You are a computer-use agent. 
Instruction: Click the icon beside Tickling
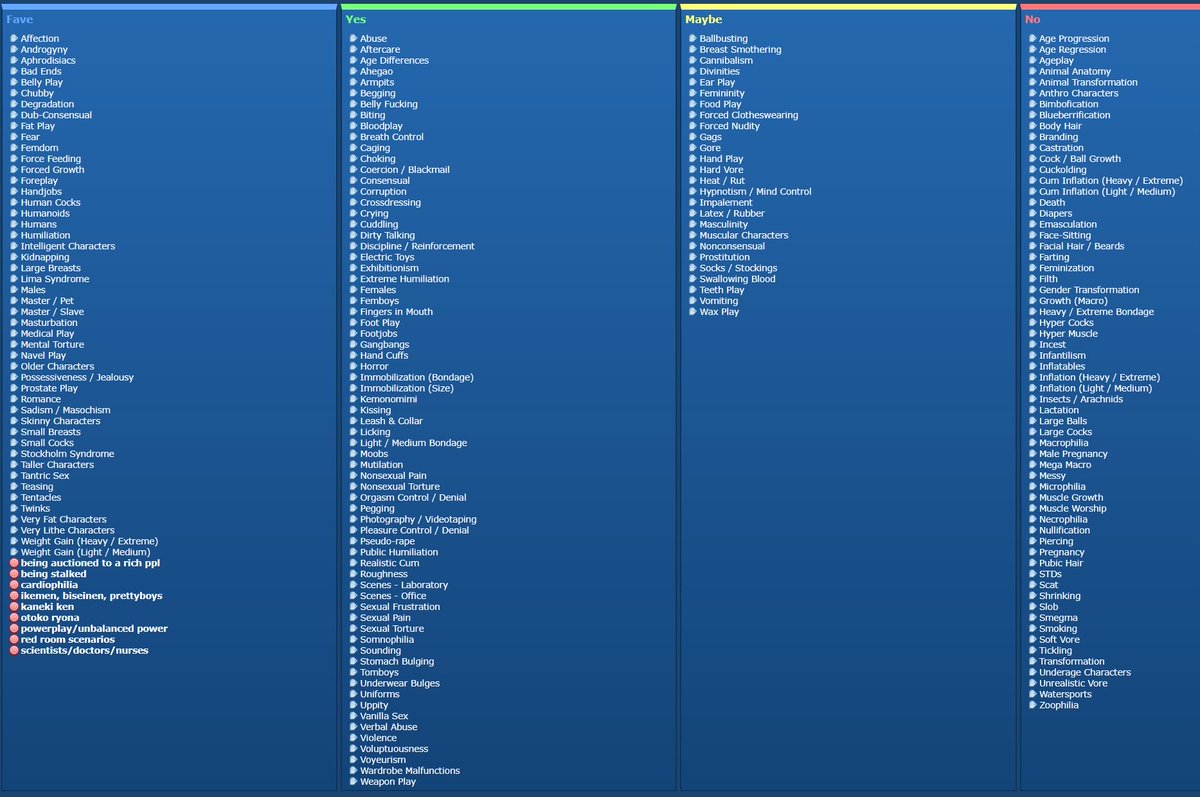pos(1031,651)
